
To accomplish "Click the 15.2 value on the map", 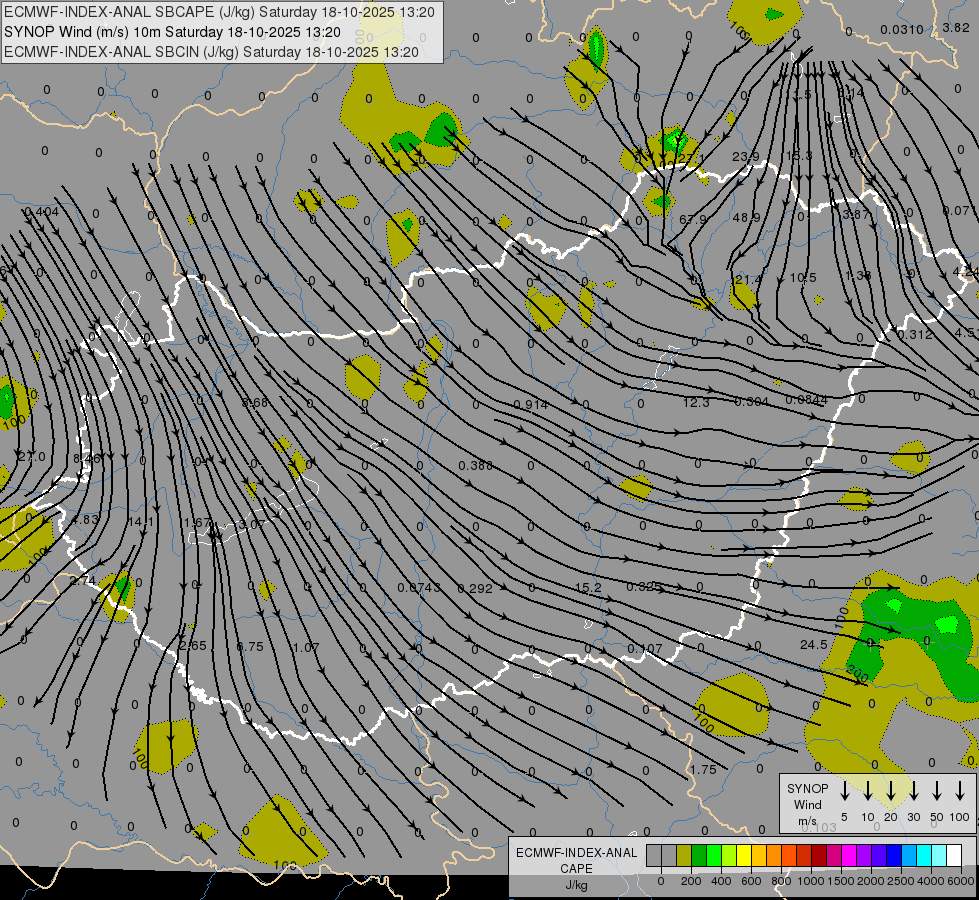I will click(588, 588).
